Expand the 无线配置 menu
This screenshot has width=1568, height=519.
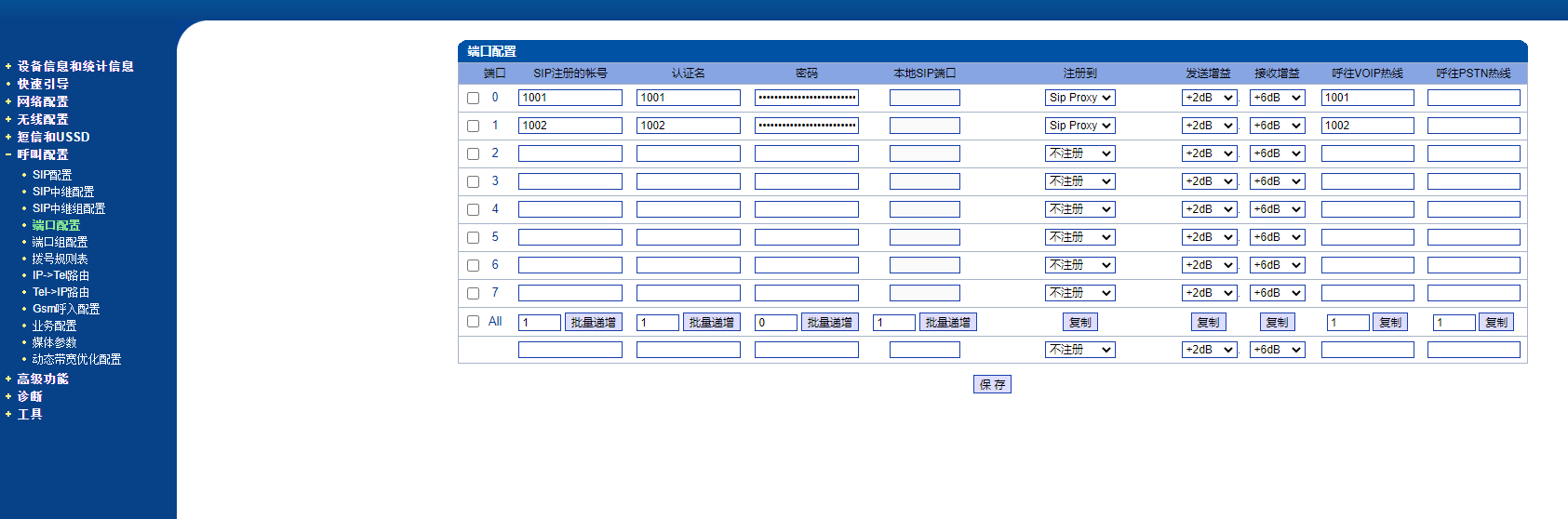(43, 119)
